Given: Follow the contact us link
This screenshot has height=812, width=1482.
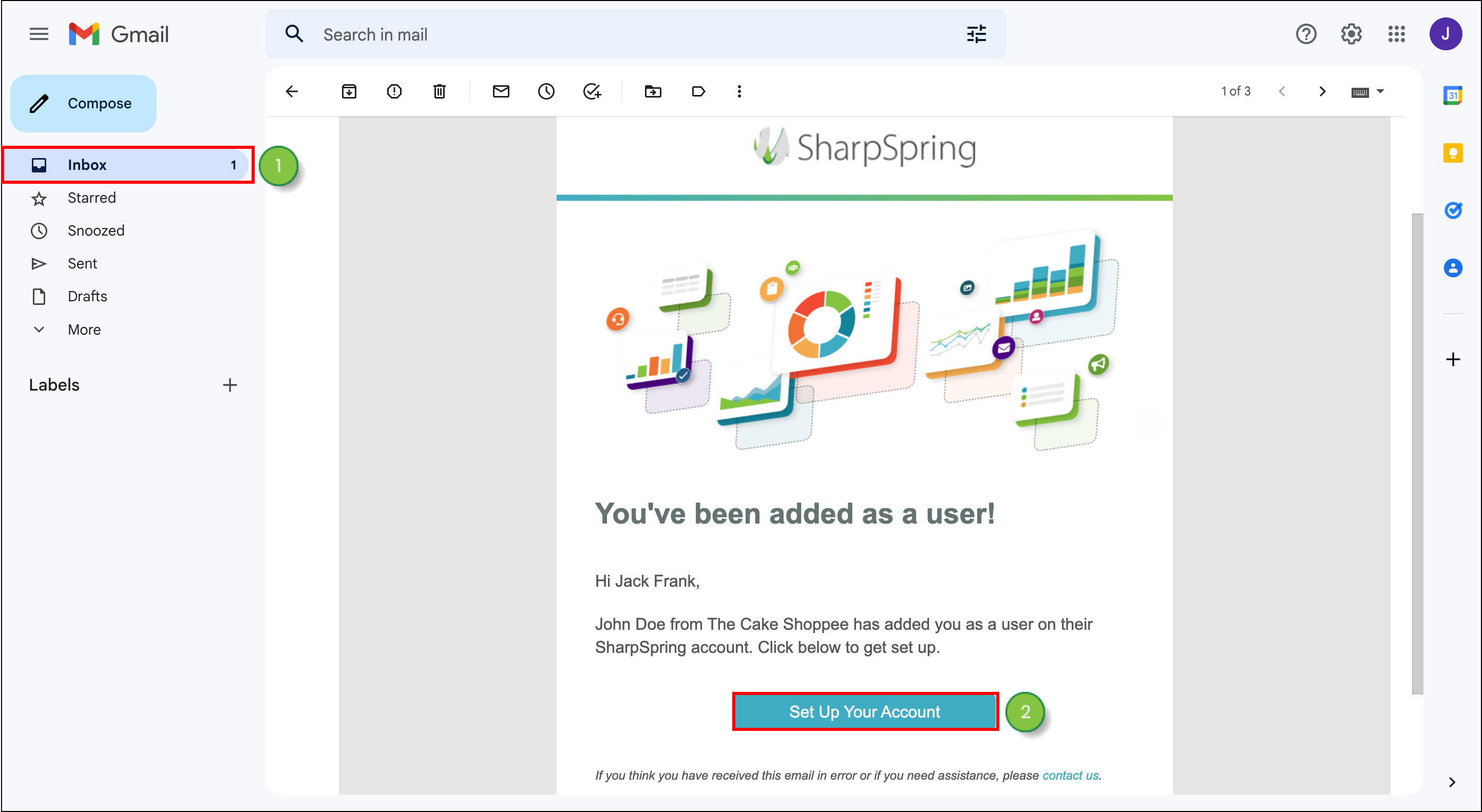Looking at the screenshot, I should coord(1070,775).
